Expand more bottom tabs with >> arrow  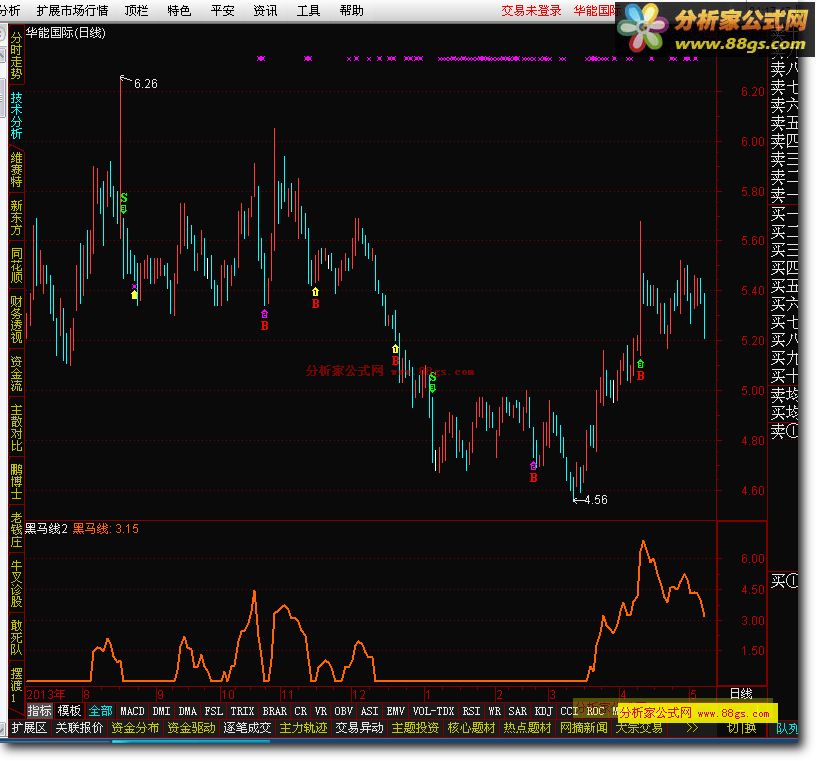(x=692, y=728)
